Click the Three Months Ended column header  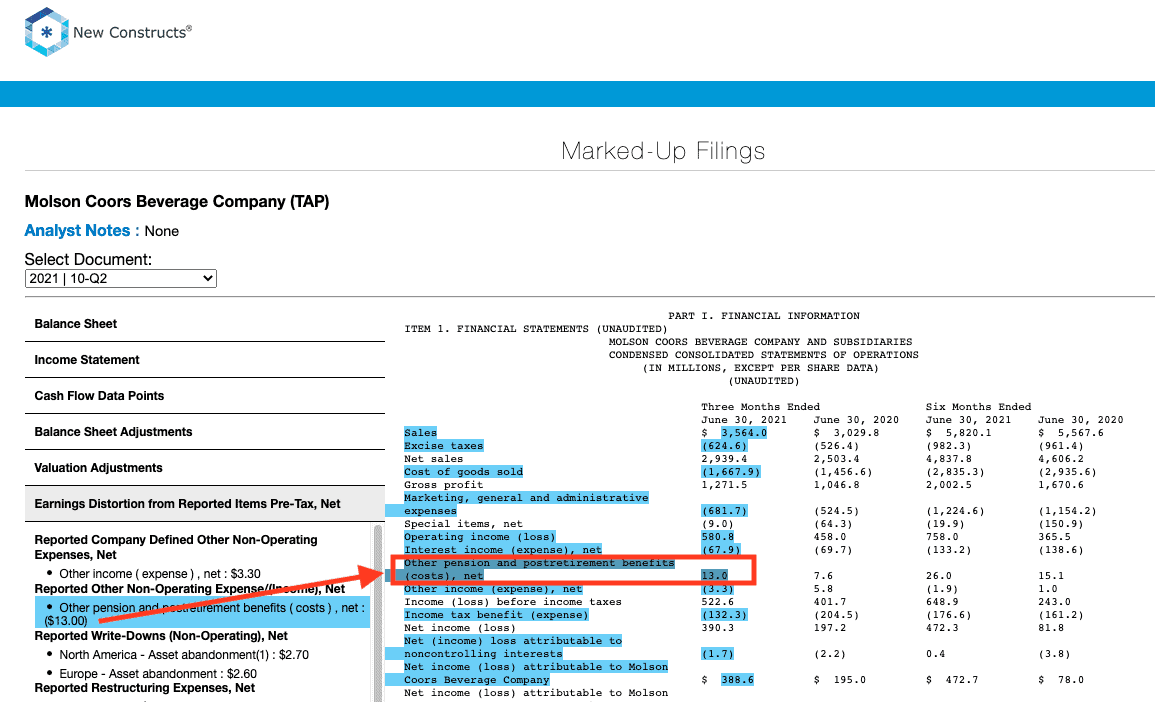(x=761, y=407)
